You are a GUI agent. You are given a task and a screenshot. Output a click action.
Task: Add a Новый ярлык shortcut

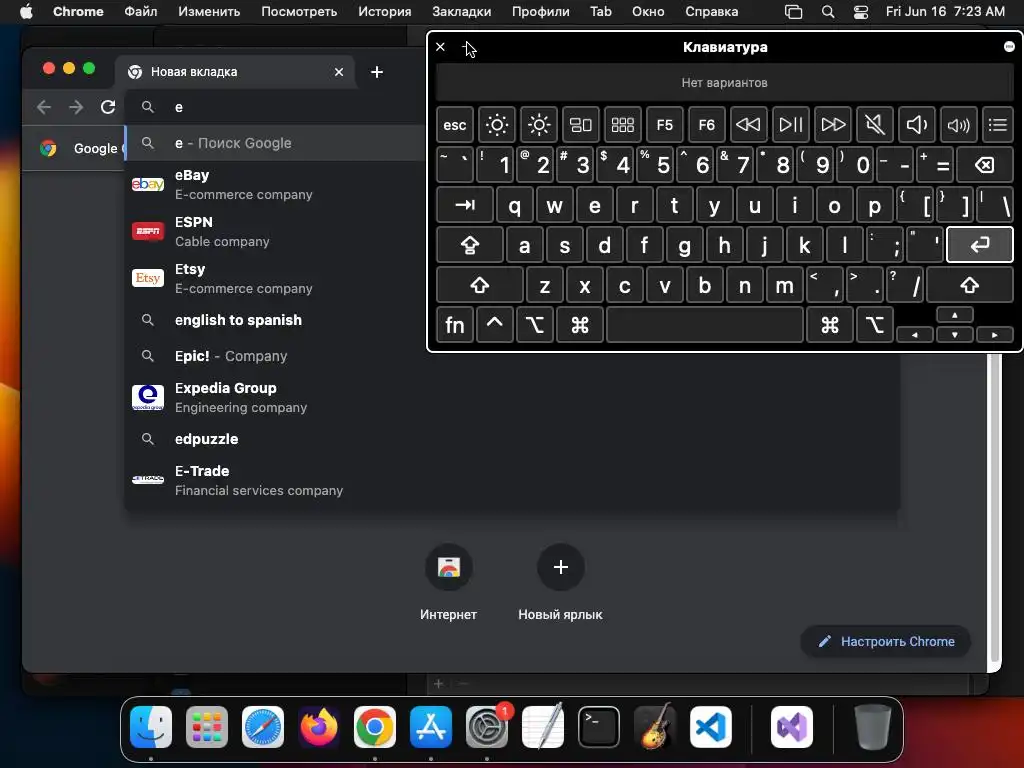pos(560,581)
